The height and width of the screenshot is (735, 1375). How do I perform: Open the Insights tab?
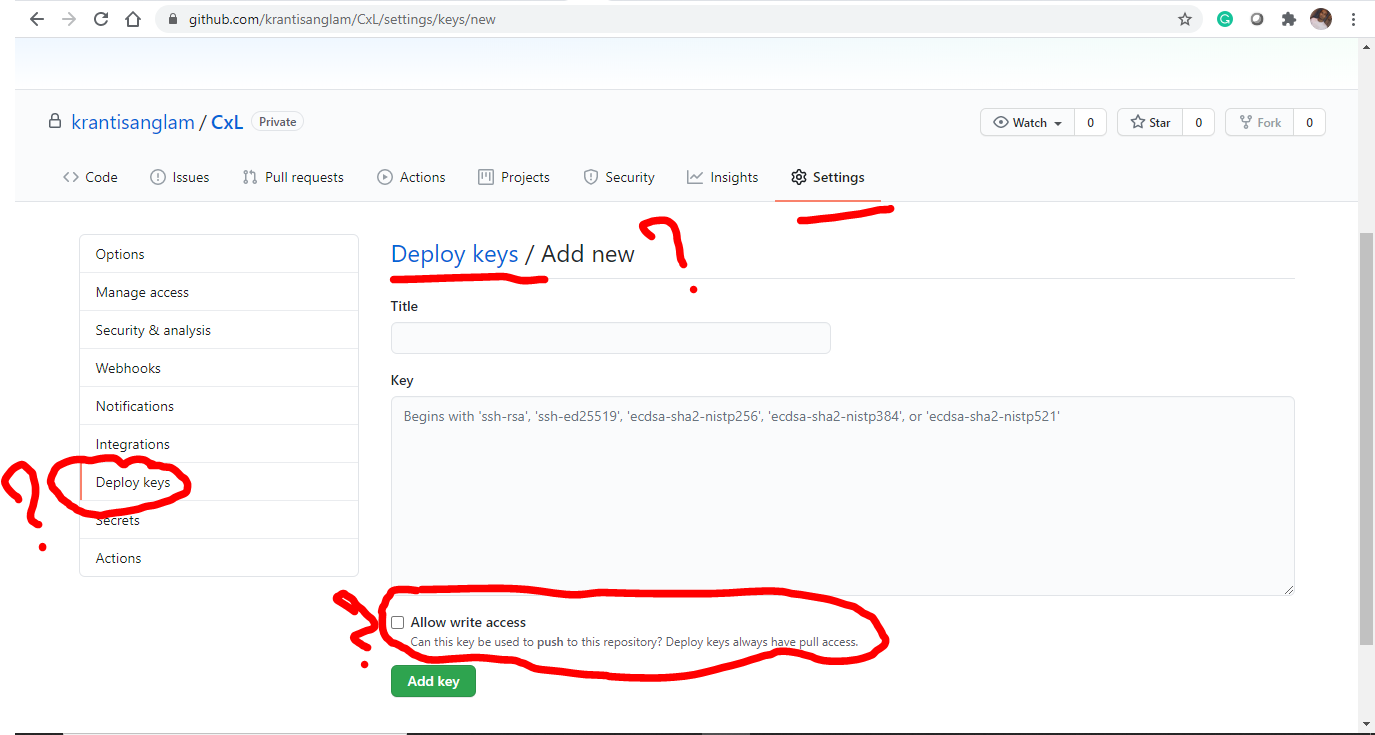click(x=722, y=177)
